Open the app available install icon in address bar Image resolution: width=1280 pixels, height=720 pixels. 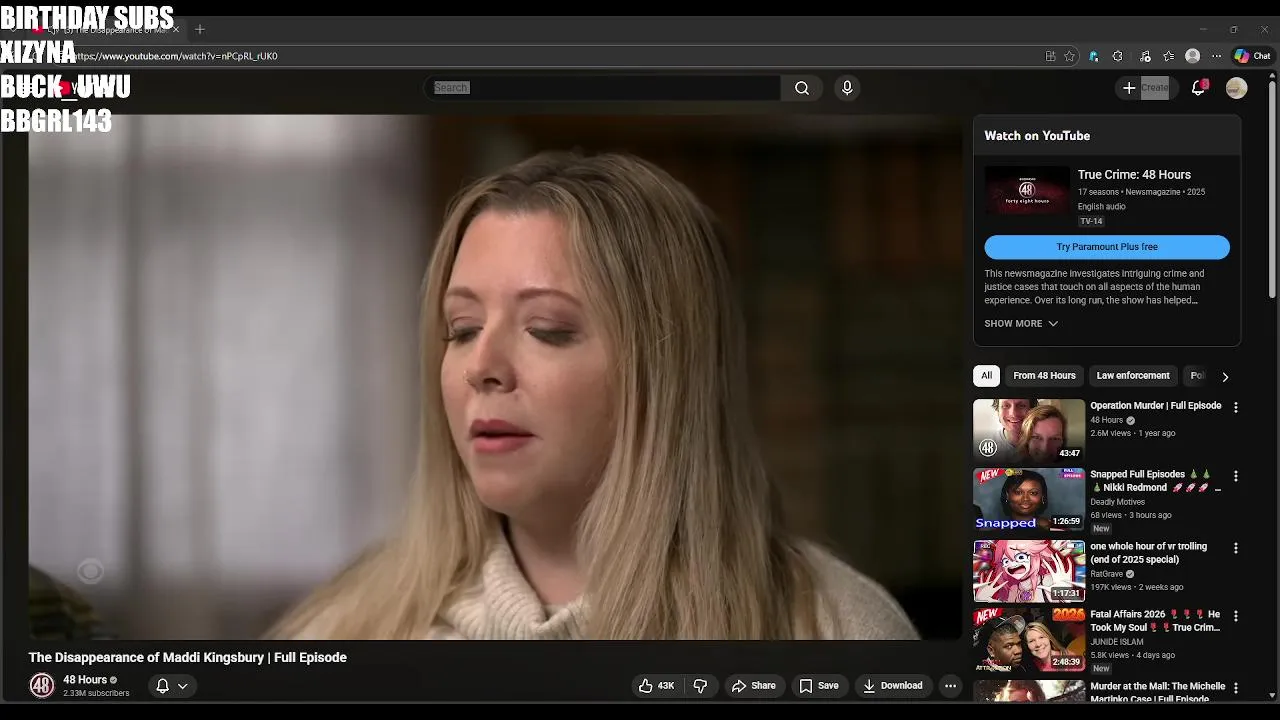pos(1050,56)
